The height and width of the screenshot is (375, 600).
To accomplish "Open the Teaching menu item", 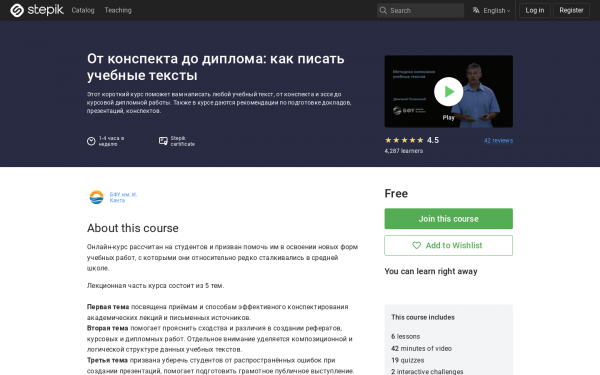I will coord(118,10).
